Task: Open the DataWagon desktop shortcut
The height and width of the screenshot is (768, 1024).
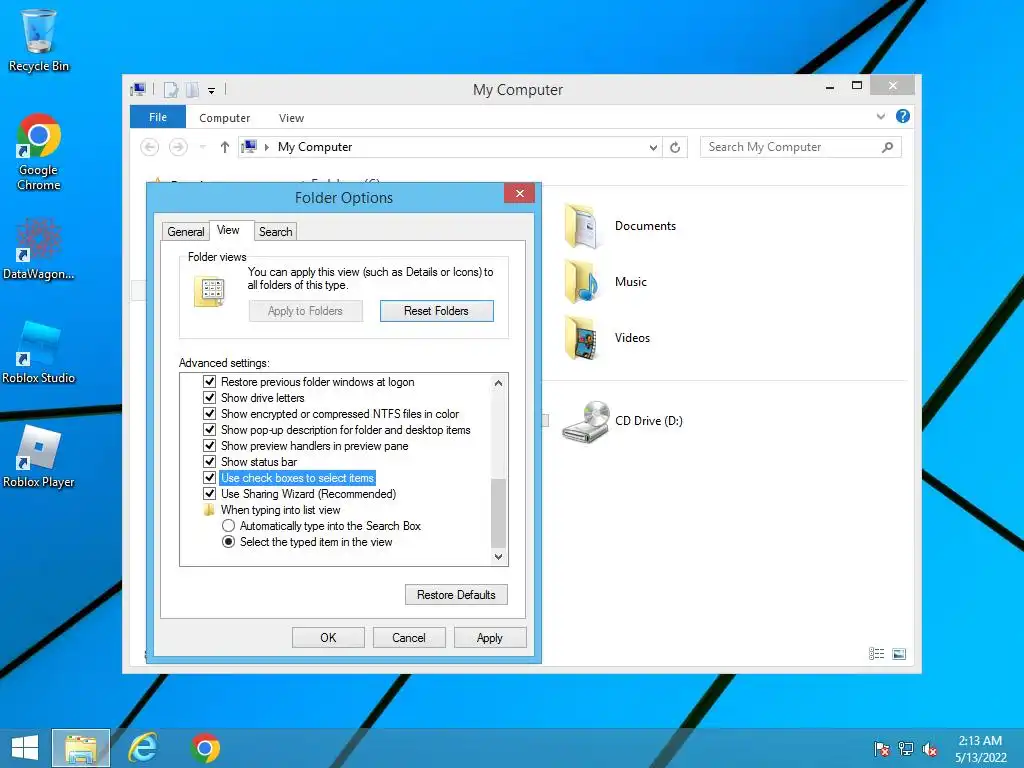Action: 39,248
